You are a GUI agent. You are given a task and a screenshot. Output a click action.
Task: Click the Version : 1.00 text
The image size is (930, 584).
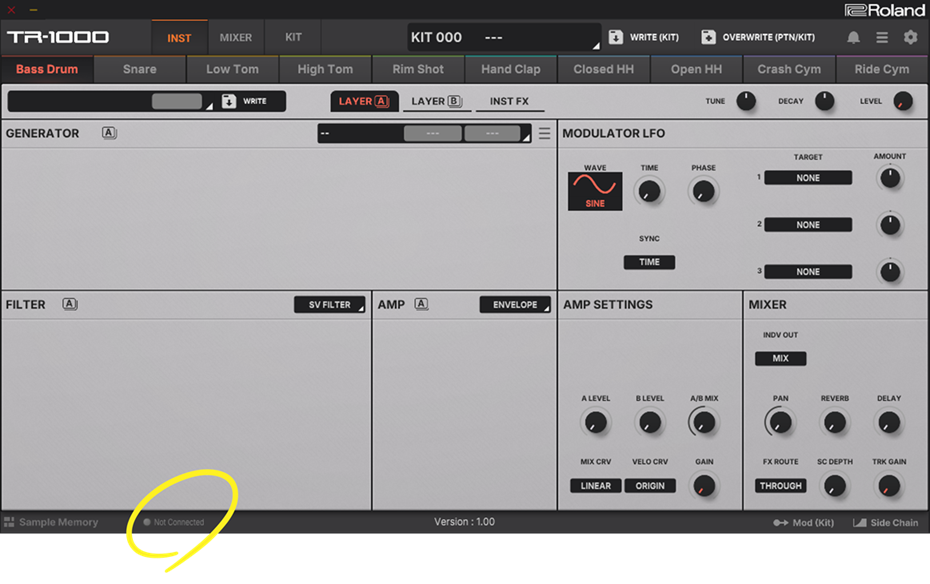(464, 522)
